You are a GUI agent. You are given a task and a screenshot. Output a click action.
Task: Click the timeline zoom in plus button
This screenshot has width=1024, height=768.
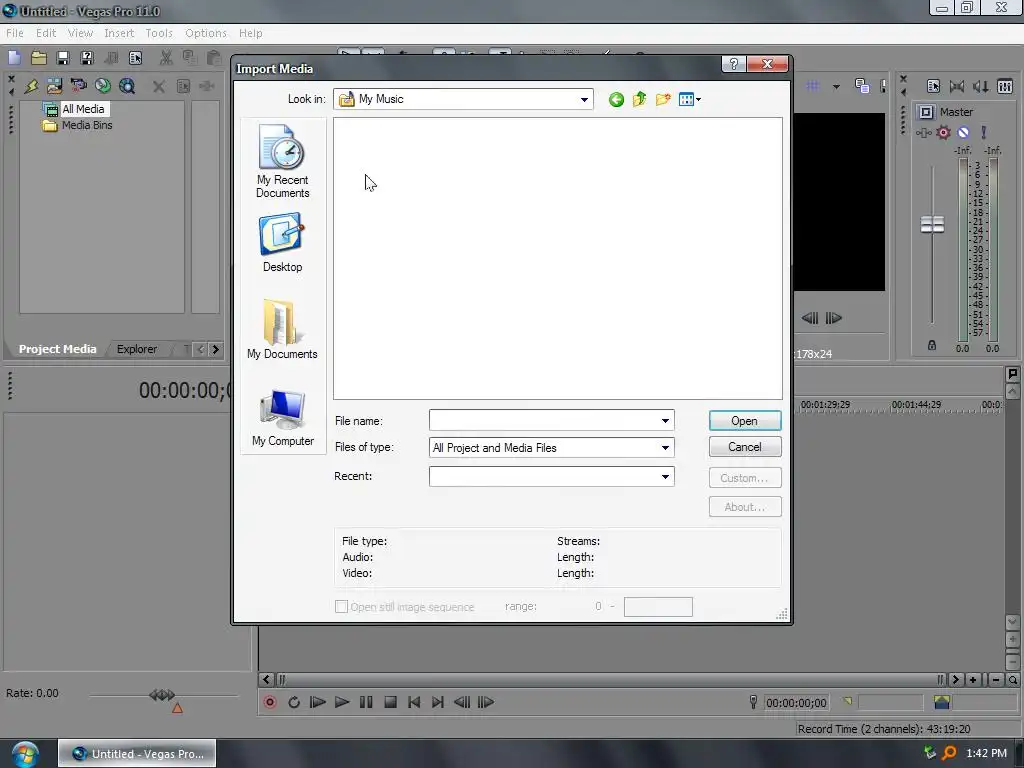point(973,680)
